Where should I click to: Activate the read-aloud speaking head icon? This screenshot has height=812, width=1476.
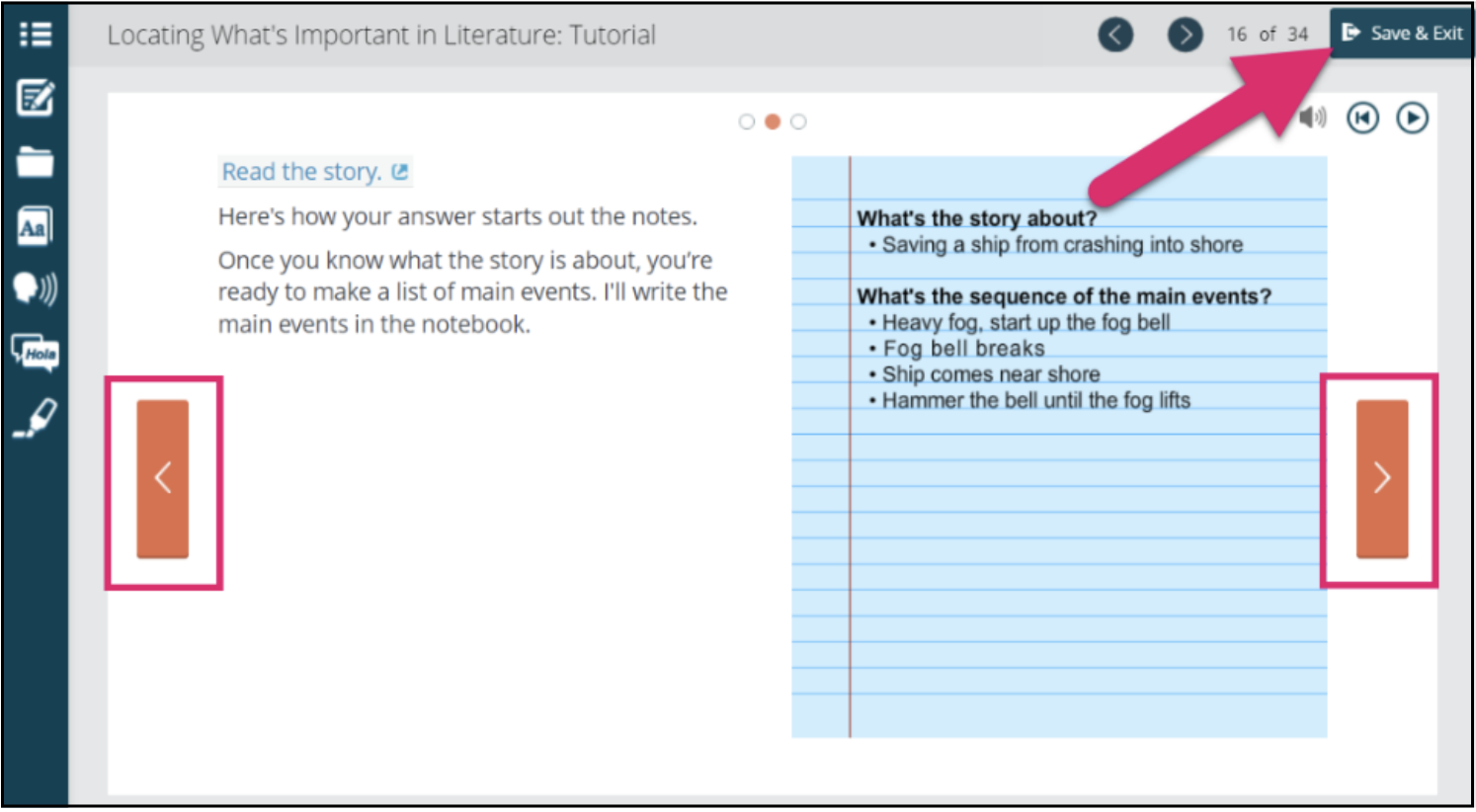(x=36, y=288)
